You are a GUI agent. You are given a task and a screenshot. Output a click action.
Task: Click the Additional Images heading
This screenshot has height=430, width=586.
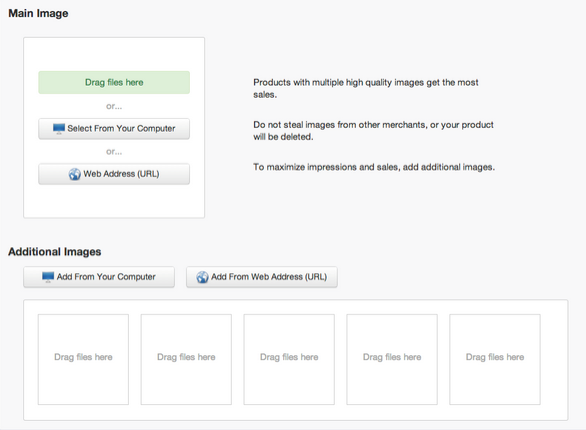tap(55, 252)
